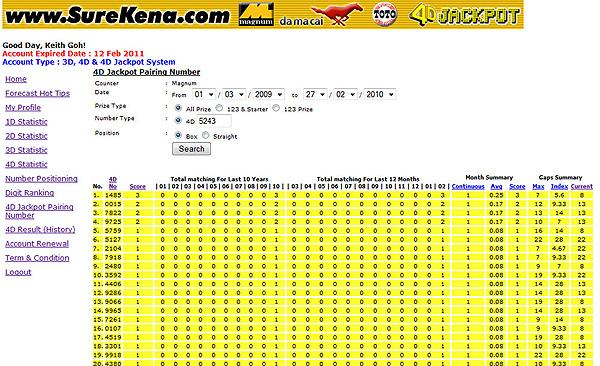Click the 4D number 2480 in row 9
Image resolution: width=600 pixels, height=366 pixels.
click(x=113, y=266)
